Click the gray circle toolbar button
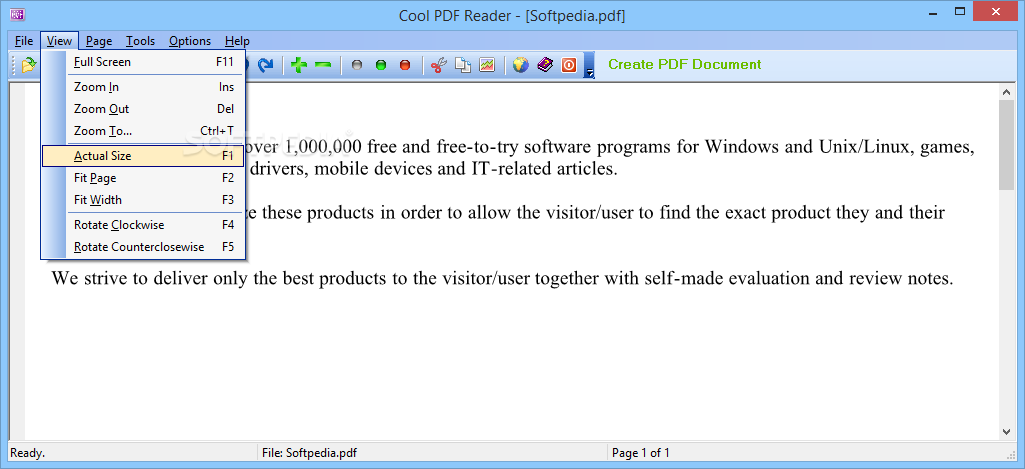Screen dimensions: 1025x469 [x=357, y=65]
